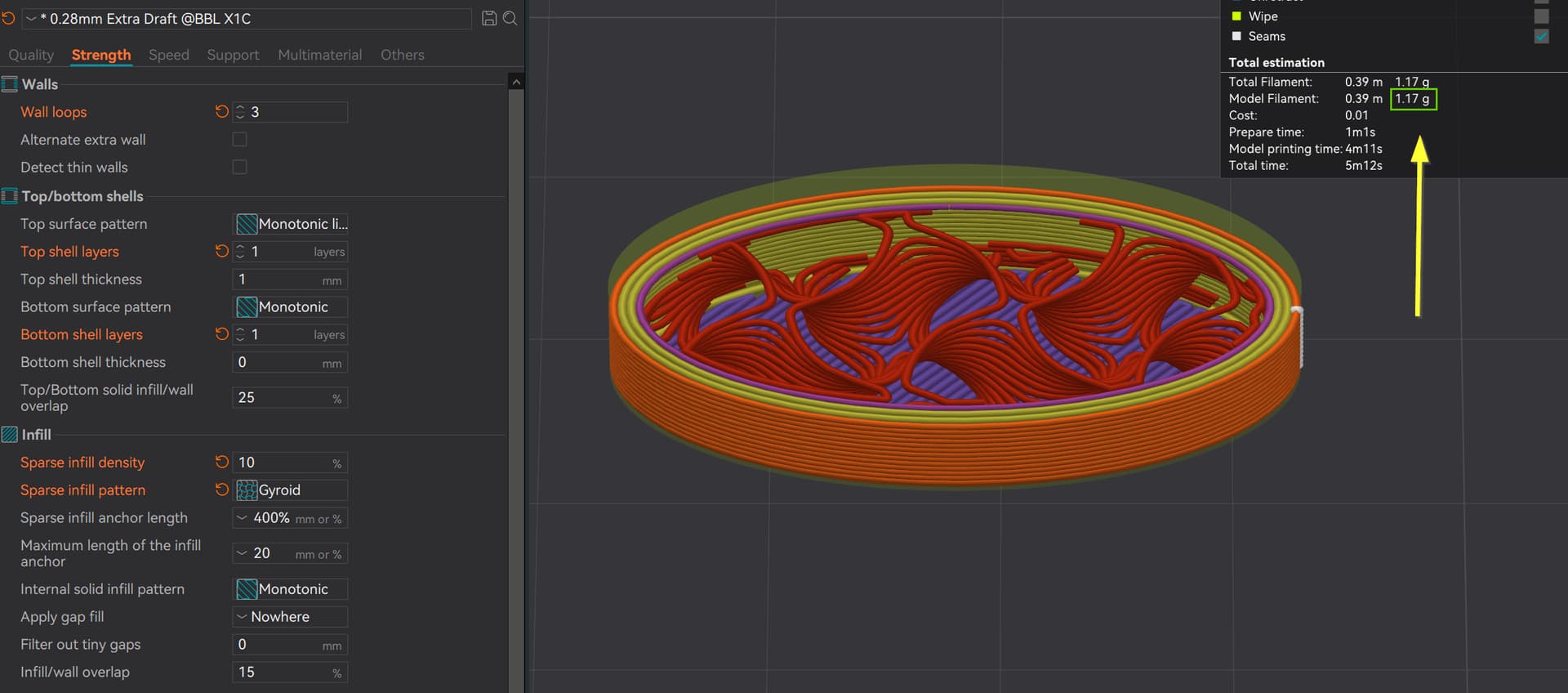Open the Bottom surface pattern dropdown
The height and width of the screenshot is (693, 1568).
pyautogui.click(x=290, y=306)
